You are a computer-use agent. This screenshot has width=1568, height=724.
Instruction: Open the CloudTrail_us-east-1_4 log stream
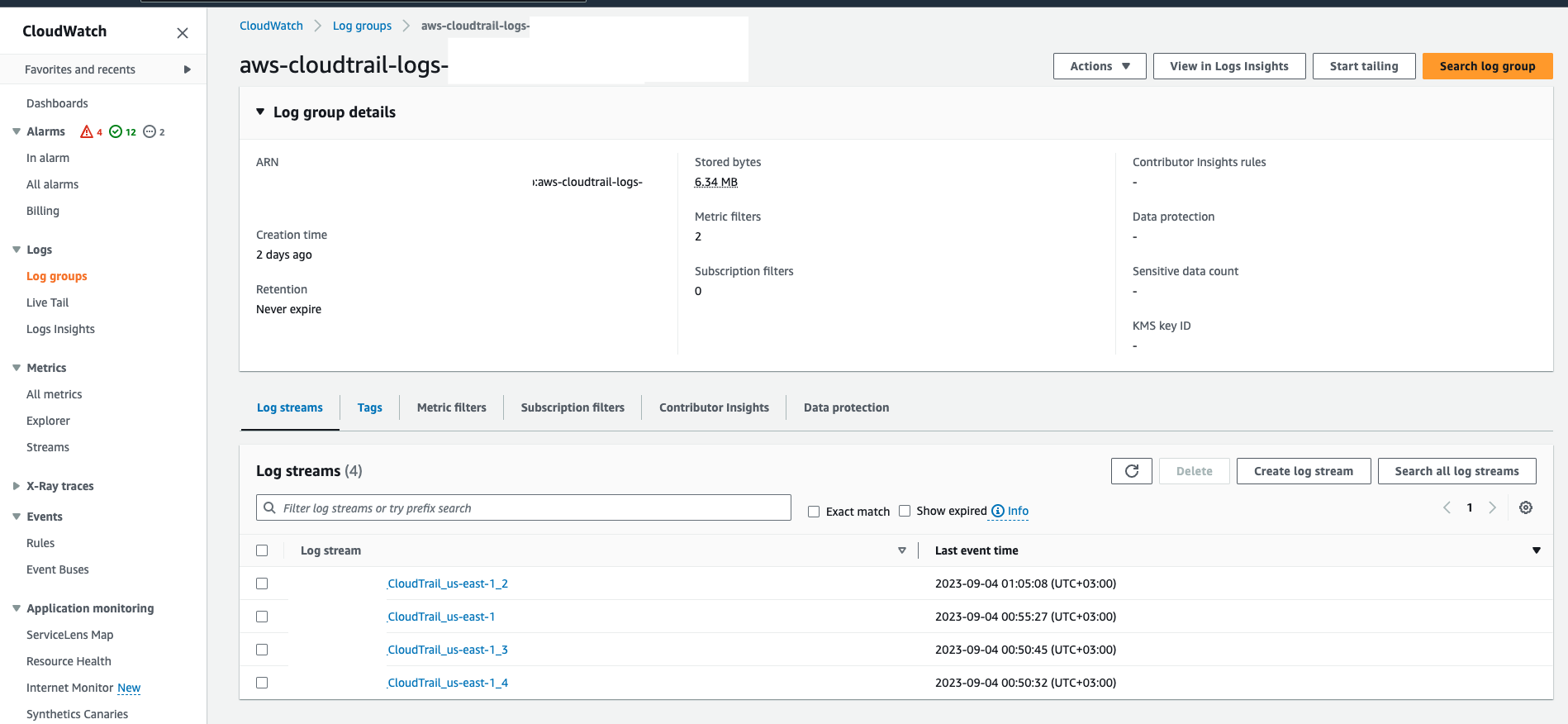[448, 683]
